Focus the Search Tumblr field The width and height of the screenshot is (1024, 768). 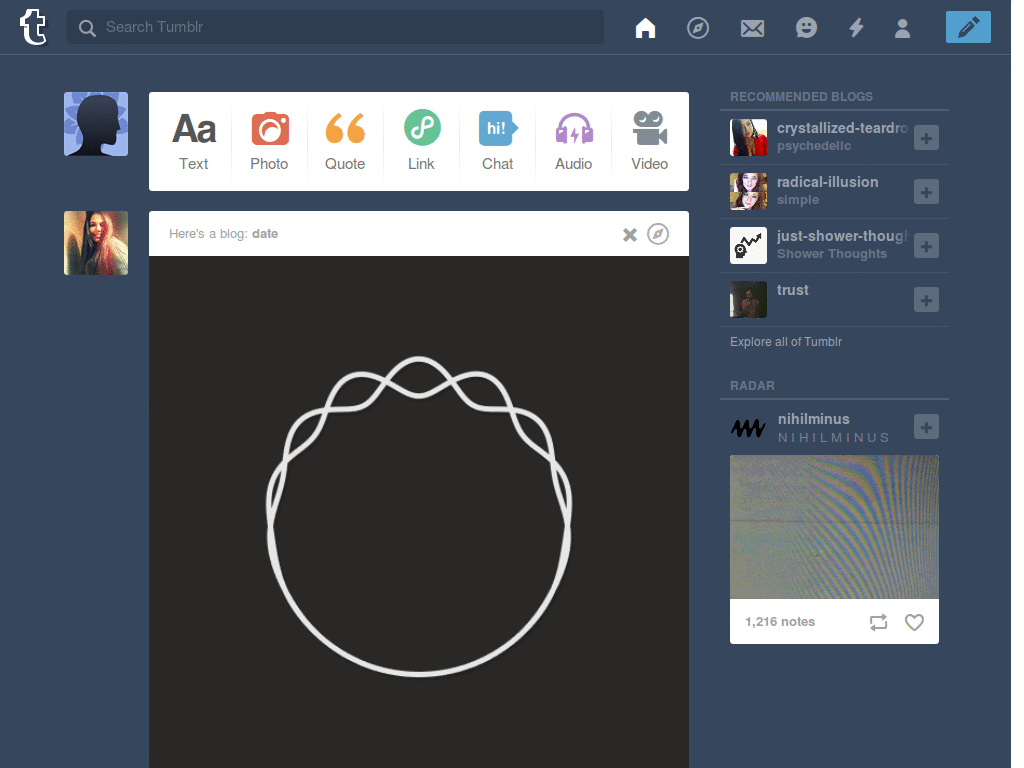[335, 27]
